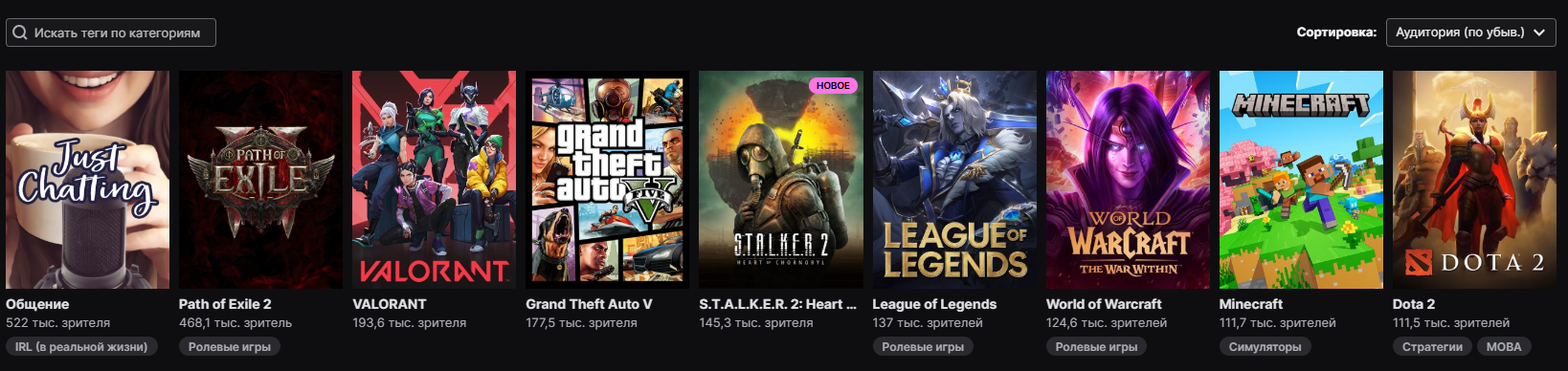Open the Path of Exile 2 cover art

[260, 180]
